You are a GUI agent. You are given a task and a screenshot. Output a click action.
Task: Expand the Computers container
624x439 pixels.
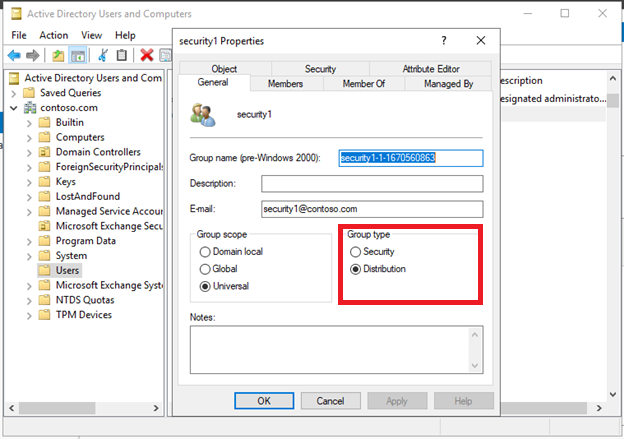pyautogui.click(x=29, y=138)
